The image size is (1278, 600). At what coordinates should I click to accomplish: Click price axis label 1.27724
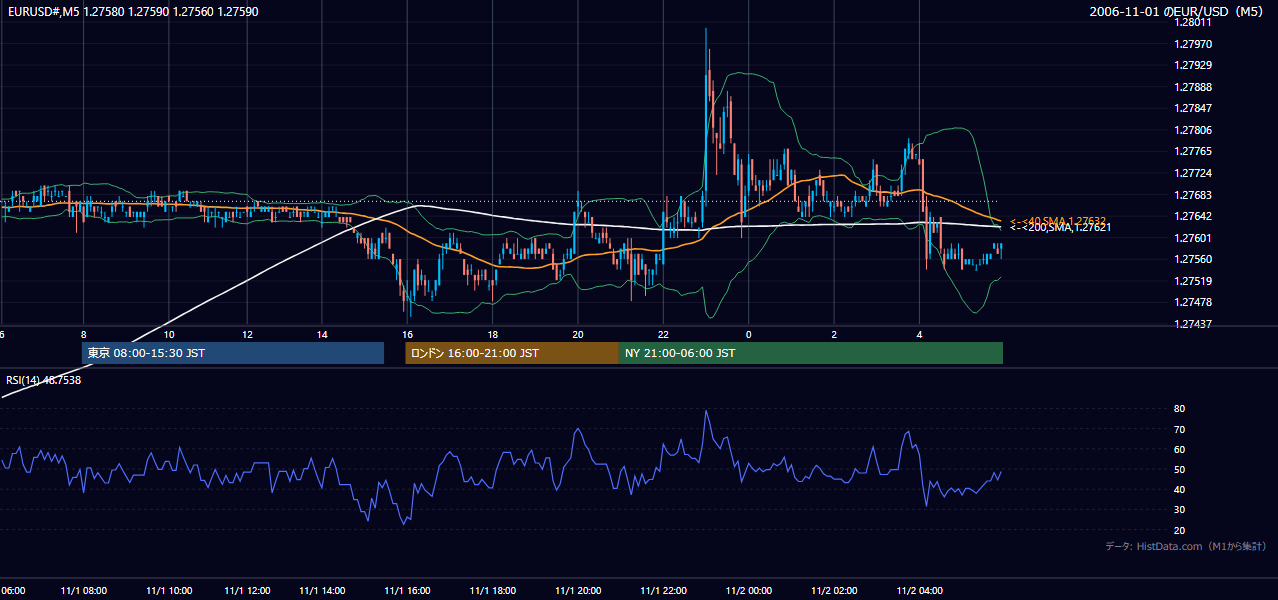pos(1193,173)
